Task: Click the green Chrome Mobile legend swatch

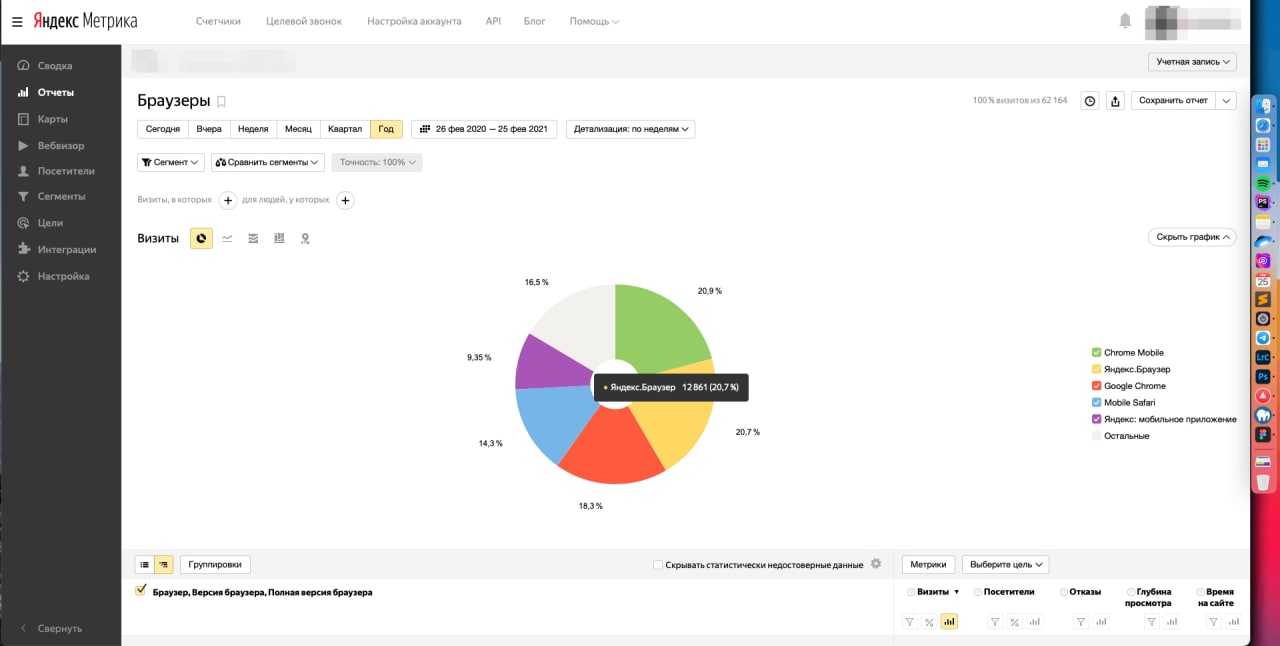Action: 1096,353
